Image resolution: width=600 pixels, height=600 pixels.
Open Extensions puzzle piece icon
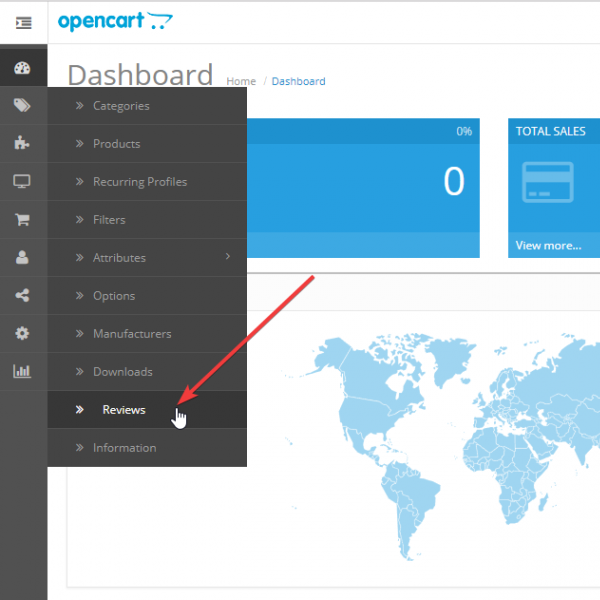(x=23, y=143)
